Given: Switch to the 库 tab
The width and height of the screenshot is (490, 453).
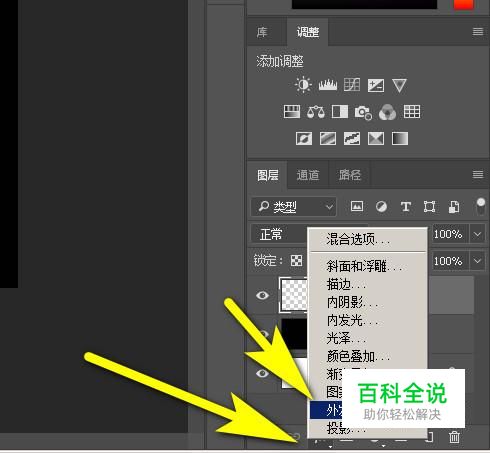Looking at the screenshot, I should tap(262, 32).
